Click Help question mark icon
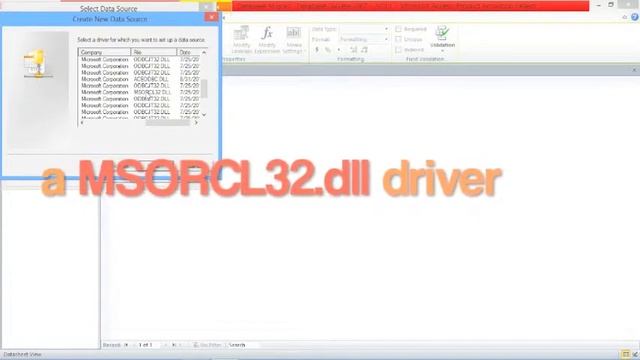640x360 pixels. 635,17
